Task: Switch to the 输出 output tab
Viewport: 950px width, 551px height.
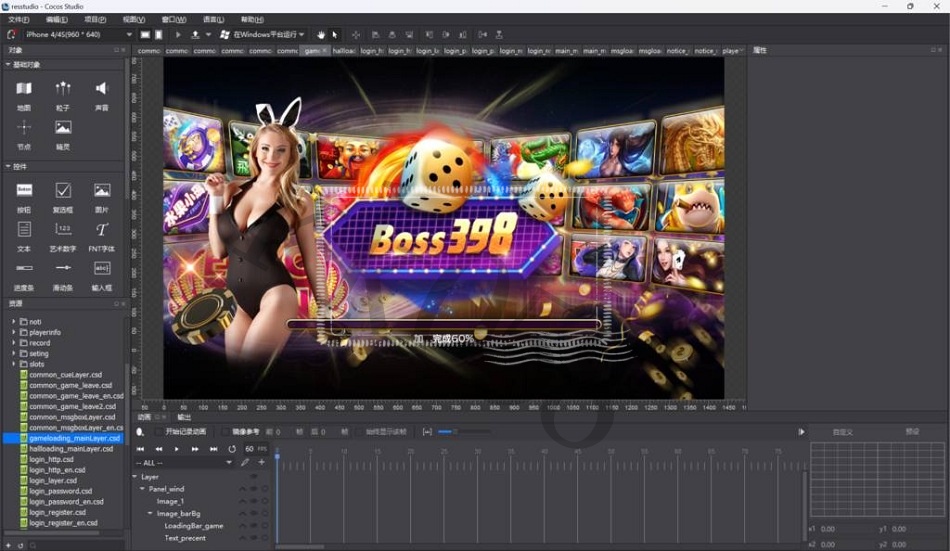Action: pyautogui.click(x=184, y=417)
